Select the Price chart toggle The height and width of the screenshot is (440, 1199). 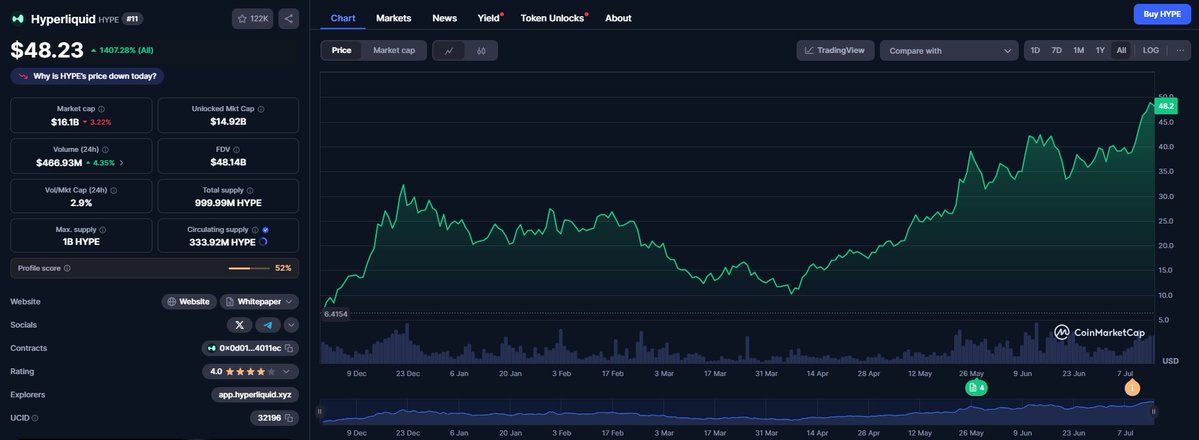click(x=342, y=51)
